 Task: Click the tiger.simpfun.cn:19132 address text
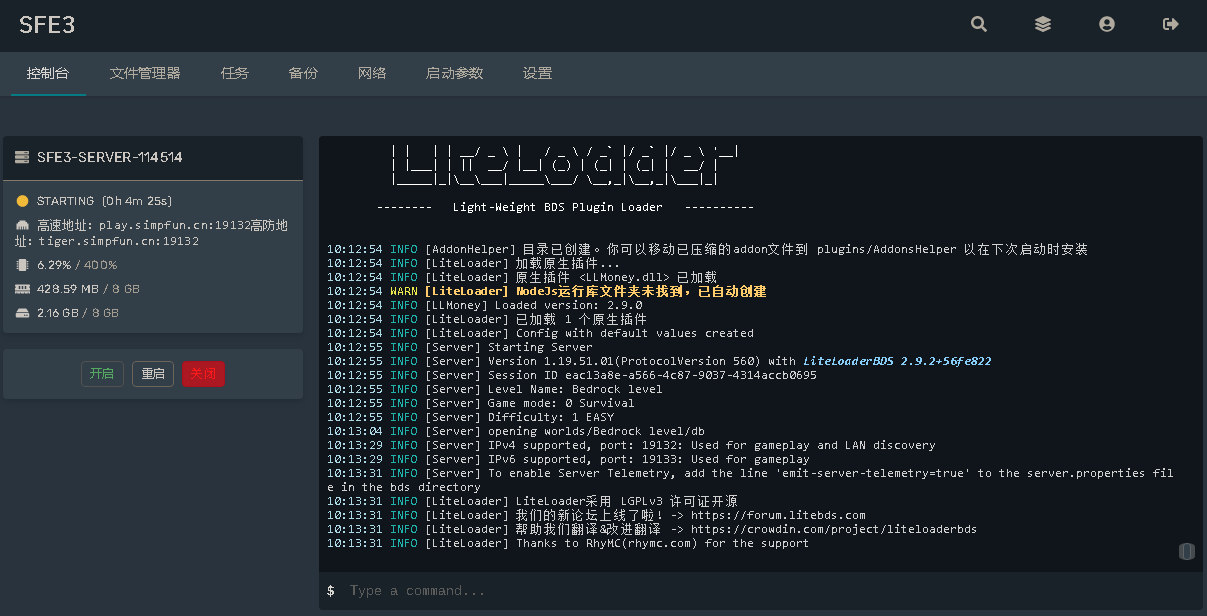tap(119, 242)
